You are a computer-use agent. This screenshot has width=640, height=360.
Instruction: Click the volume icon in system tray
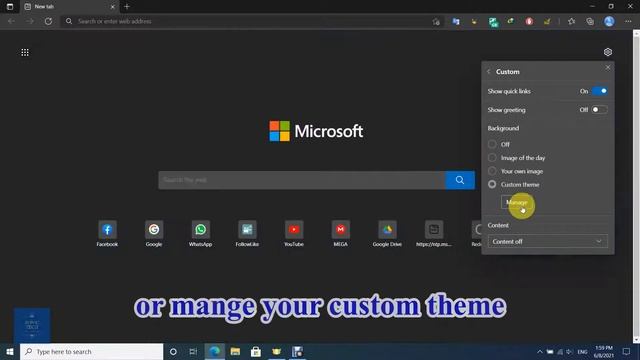569,351
